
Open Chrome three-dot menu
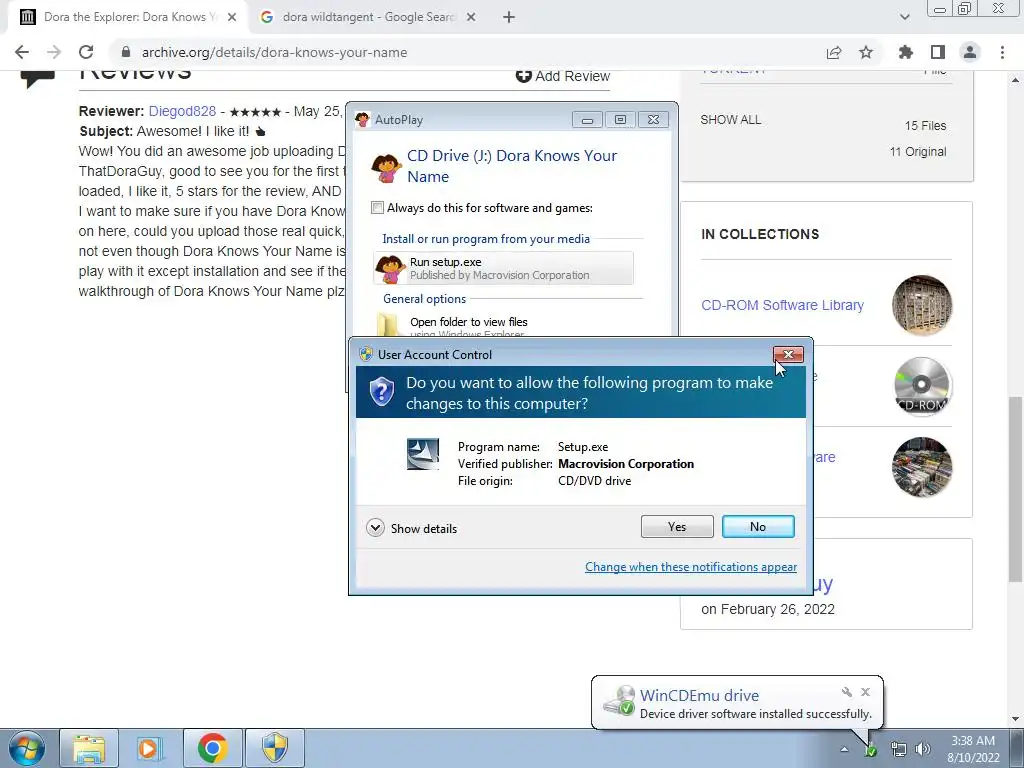[x=1002, y=52]
